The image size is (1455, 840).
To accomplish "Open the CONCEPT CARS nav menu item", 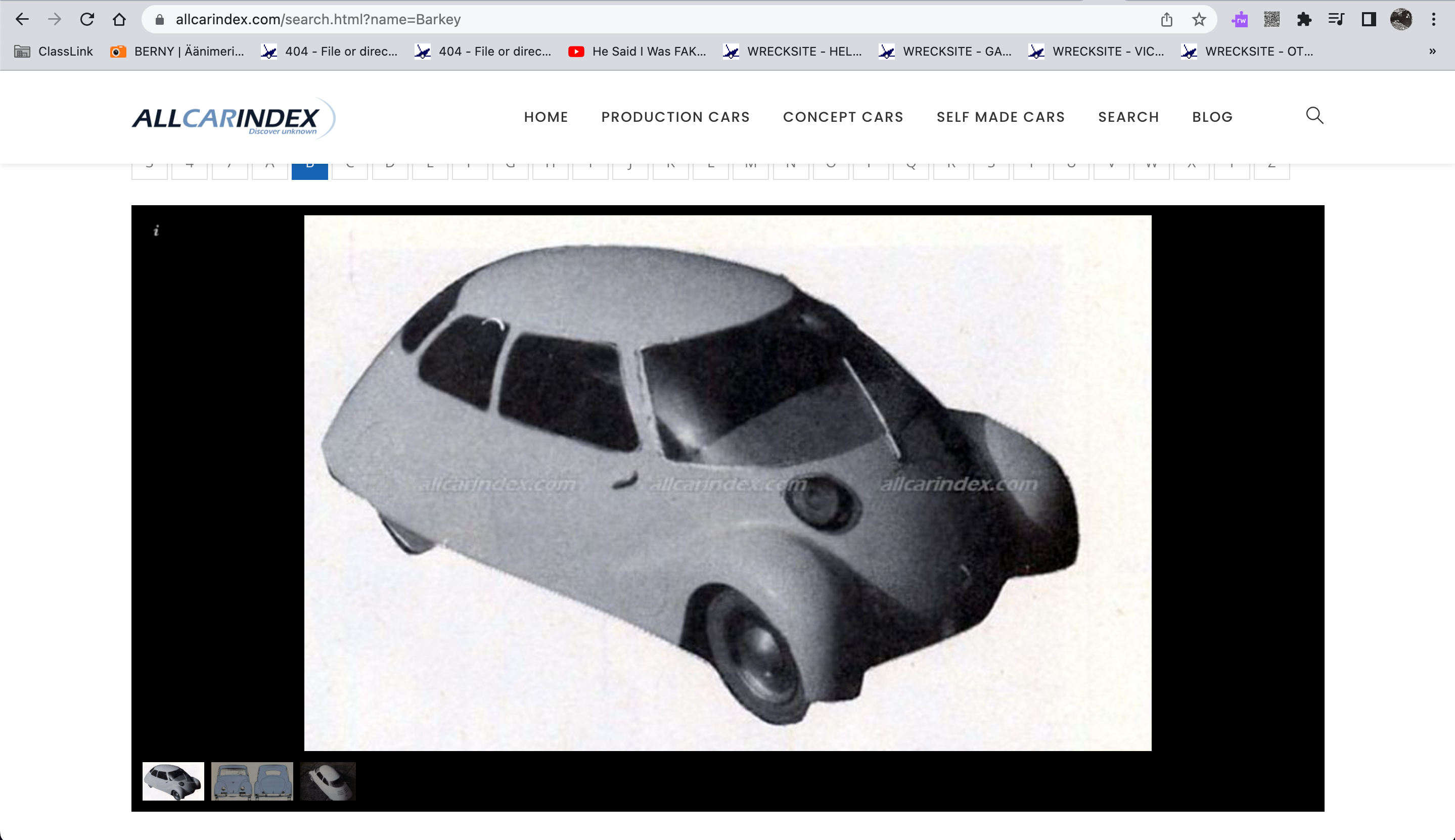I will (843, 117).
